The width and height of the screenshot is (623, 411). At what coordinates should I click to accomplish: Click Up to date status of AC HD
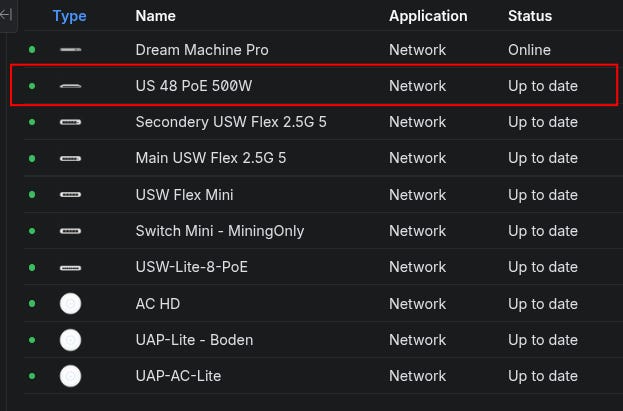tap(543, 304)
